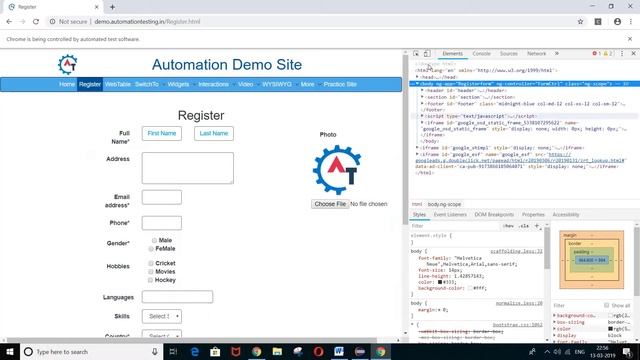Click the browser forward arrow
Viewport: 640px width, 360px height.
(22, 22)
